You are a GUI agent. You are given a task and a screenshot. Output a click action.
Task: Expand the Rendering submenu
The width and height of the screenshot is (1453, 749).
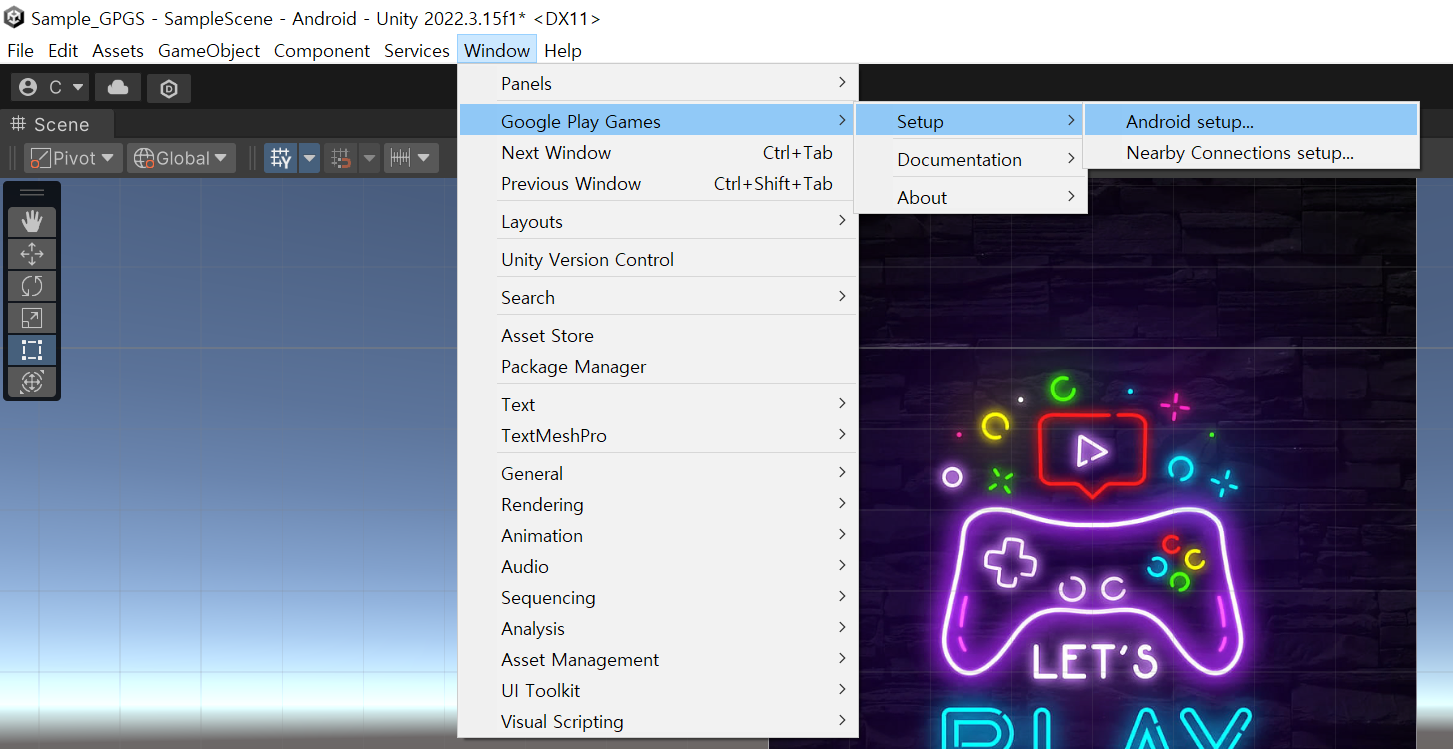pyautogui.click(x=658, y=504)
